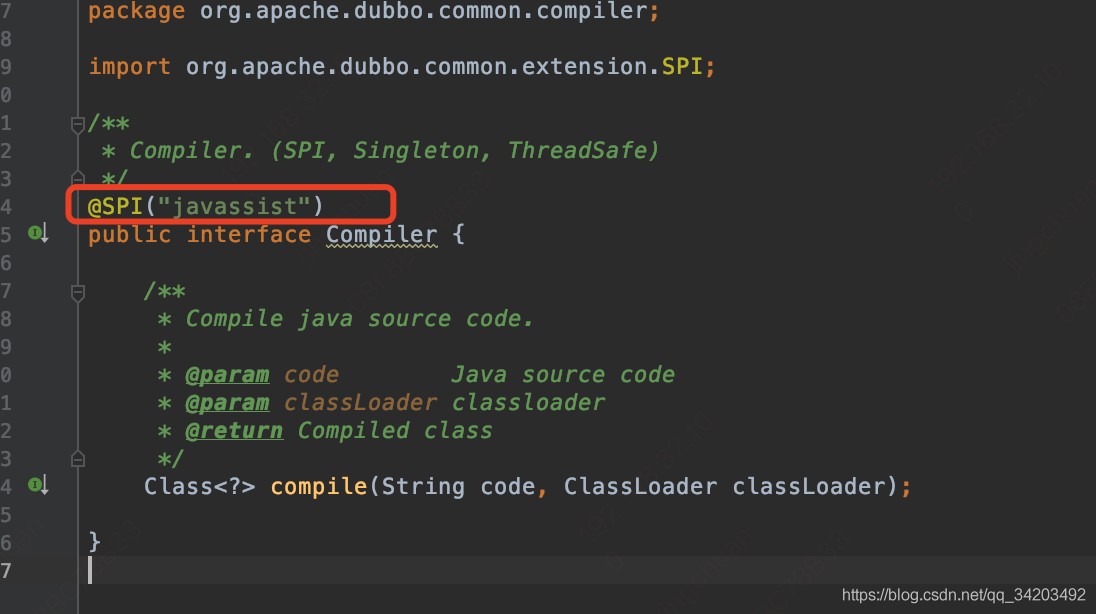Click the ClassLoader parameter type

tap(640, 487)
